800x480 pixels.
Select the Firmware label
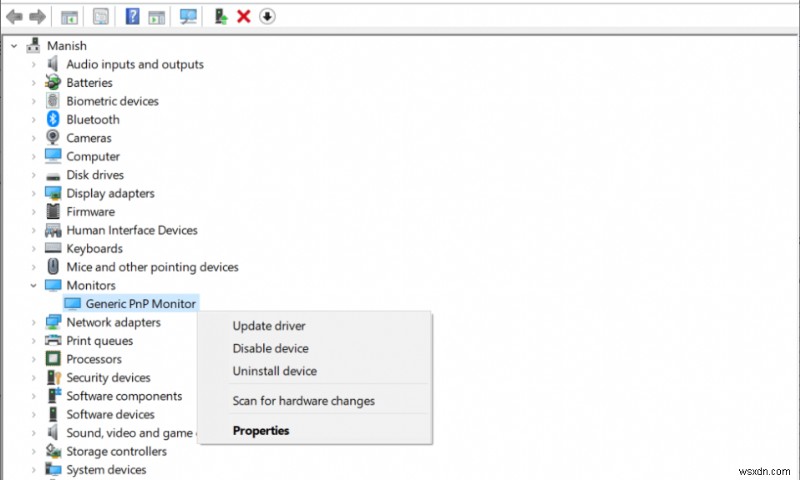90,211
